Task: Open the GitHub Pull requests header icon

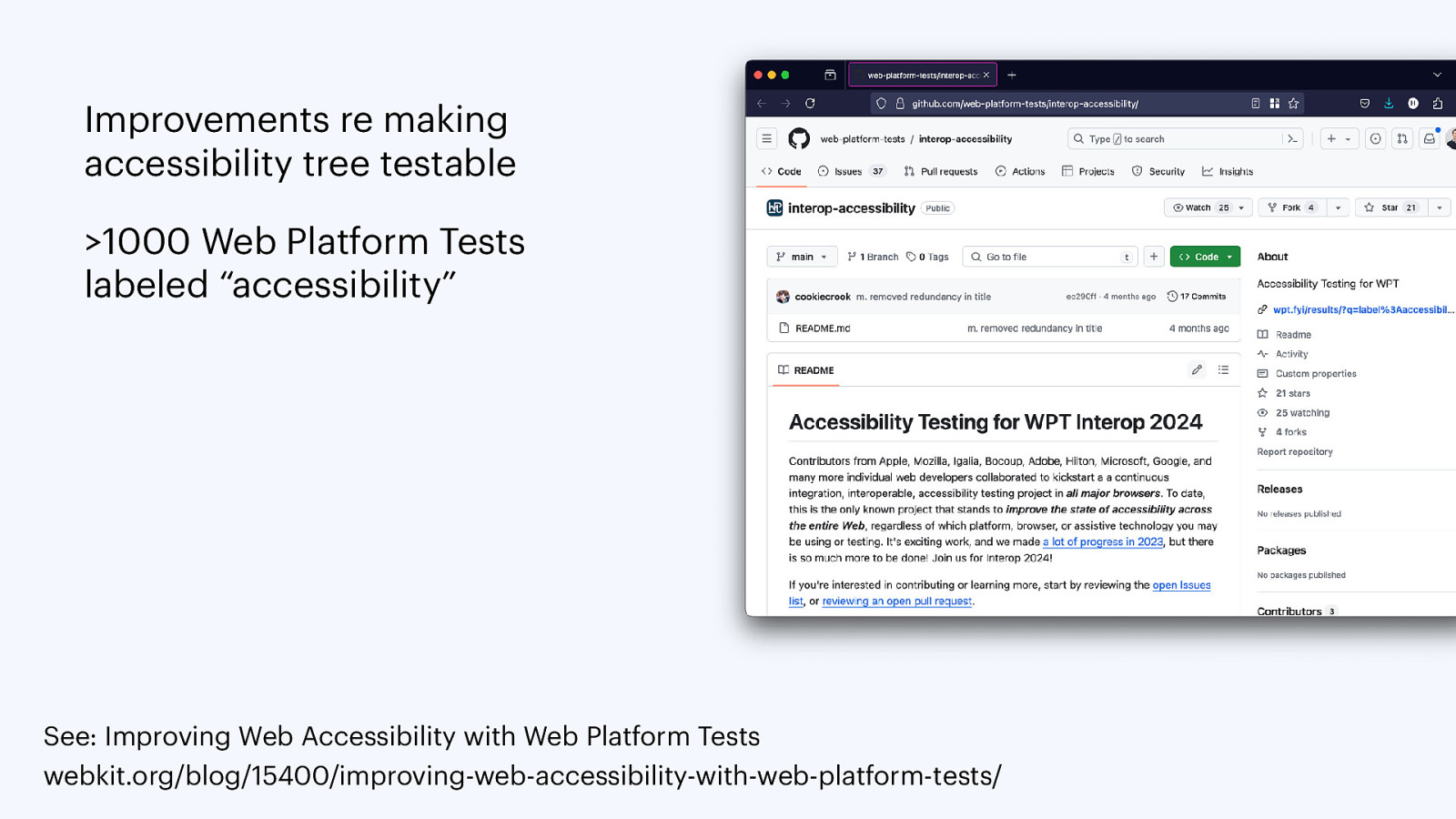Action: pyautogui.click(x=1402, y=139)
